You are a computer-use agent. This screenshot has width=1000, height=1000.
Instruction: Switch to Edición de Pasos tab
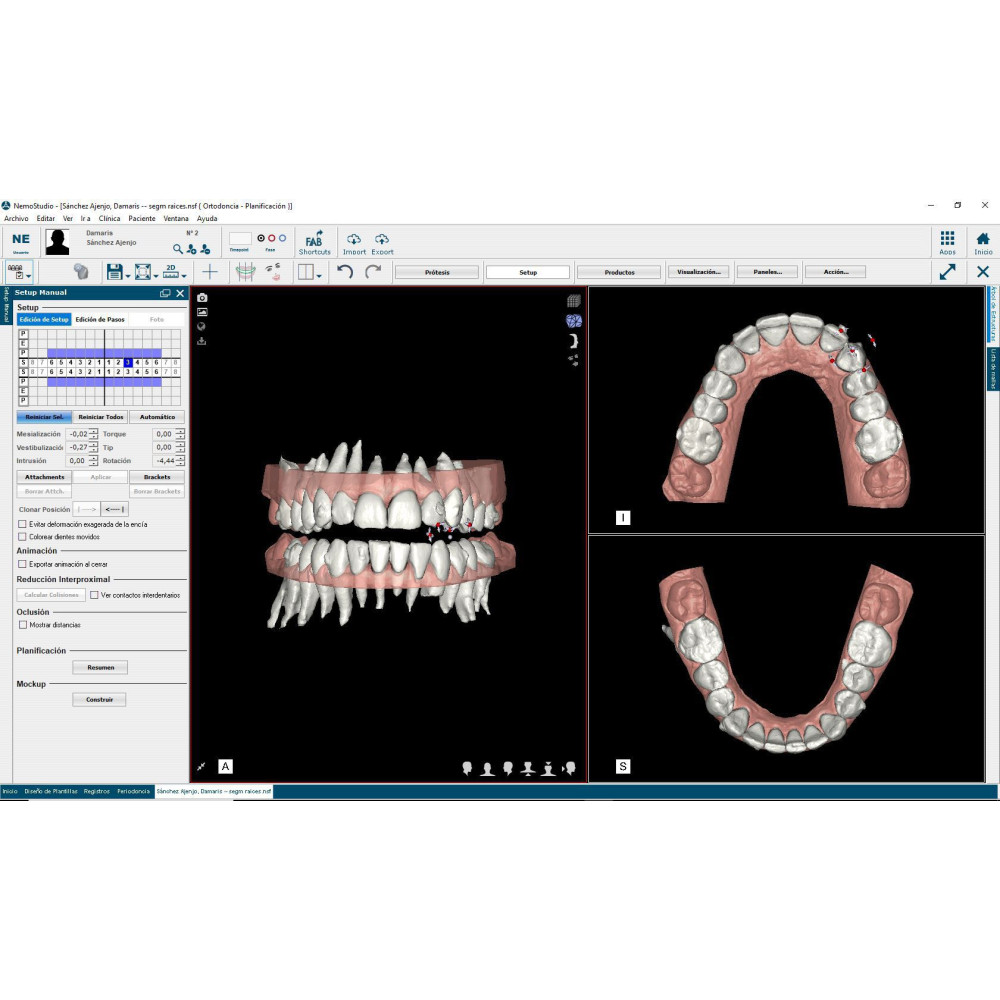(x=100, y=320)
